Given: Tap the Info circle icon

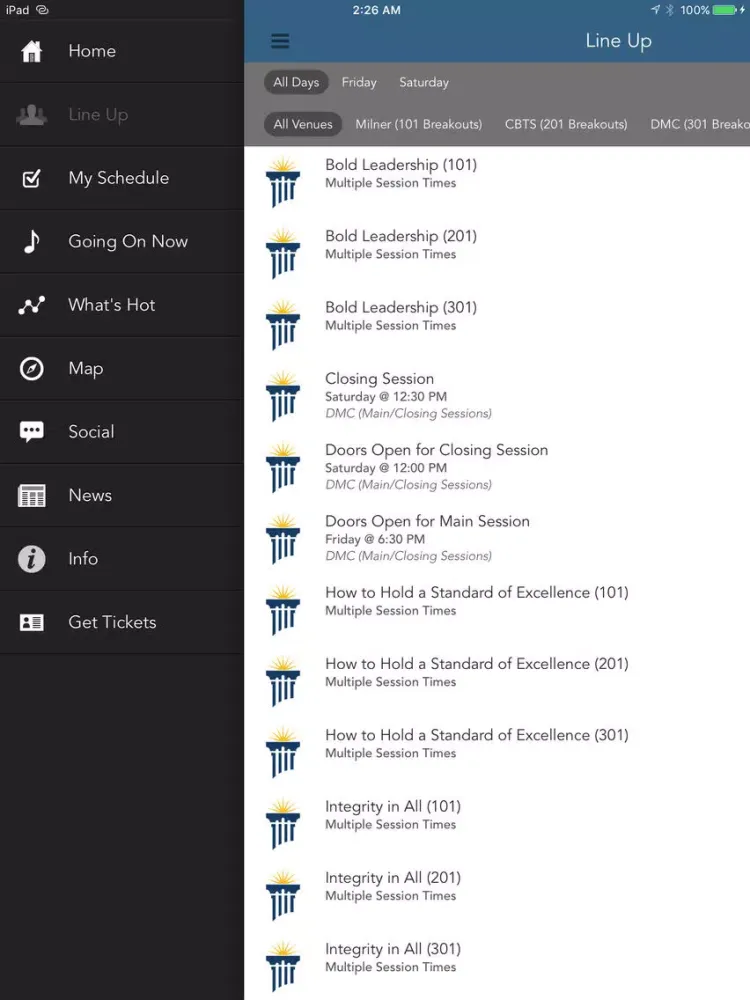Looking at the screenshot, I should [31, 559].
